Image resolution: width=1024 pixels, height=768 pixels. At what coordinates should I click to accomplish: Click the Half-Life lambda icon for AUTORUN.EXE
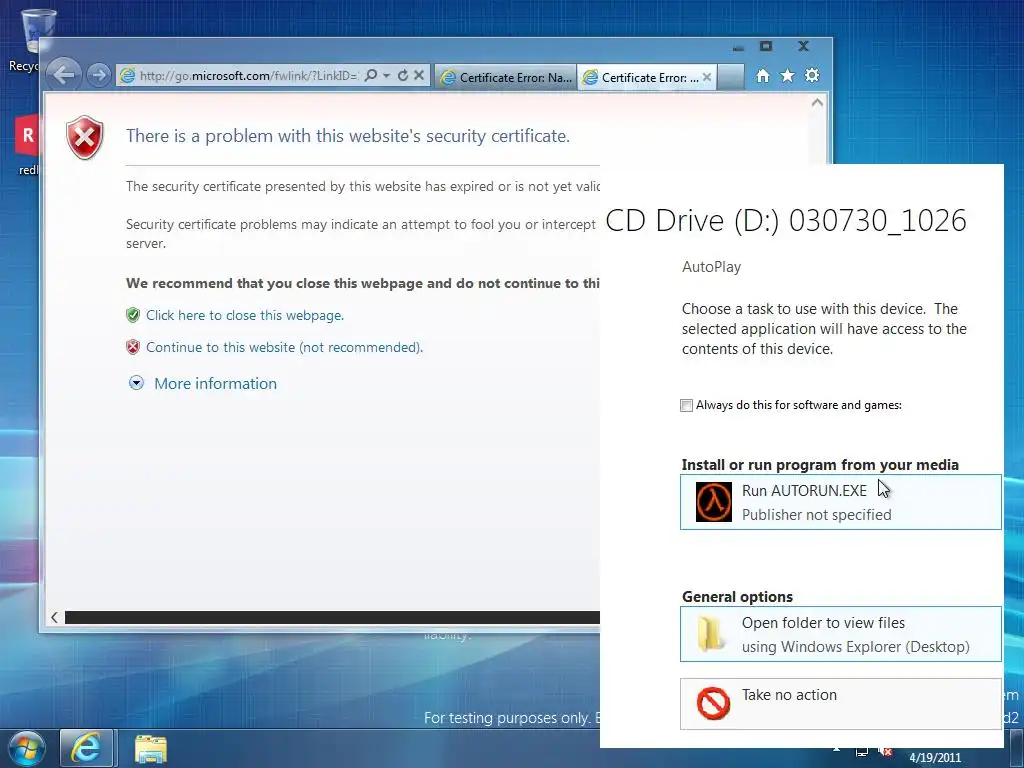click(x=713, y=502)
